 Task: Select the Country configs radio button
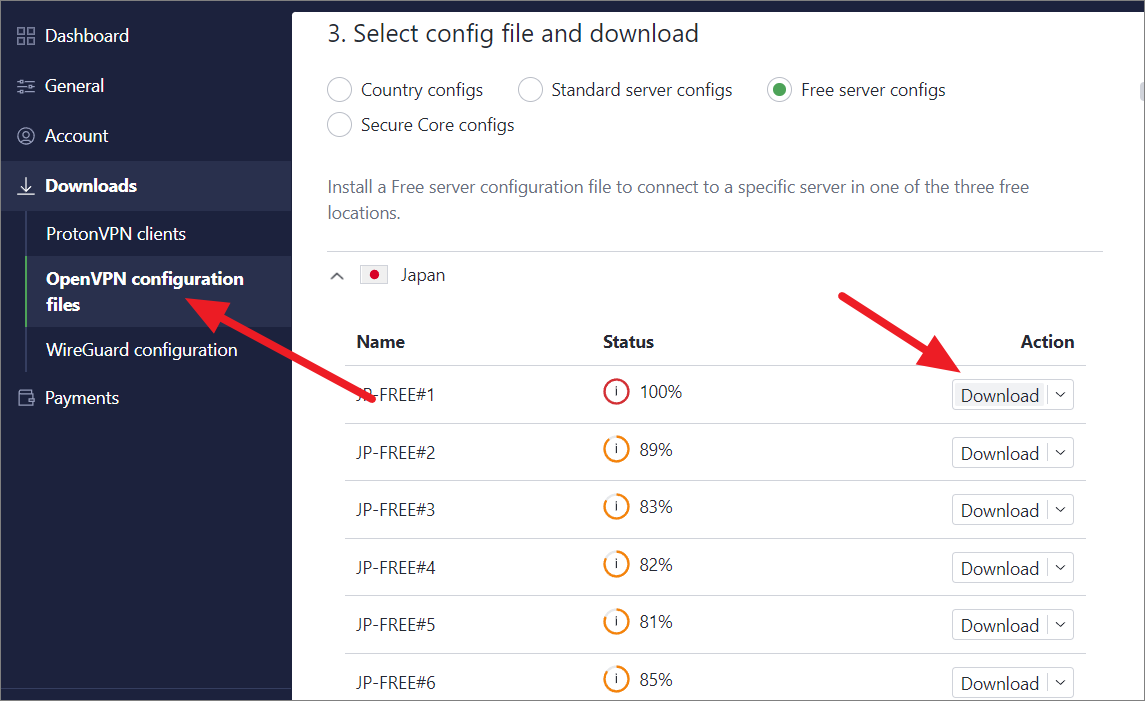tap(340, 90)
